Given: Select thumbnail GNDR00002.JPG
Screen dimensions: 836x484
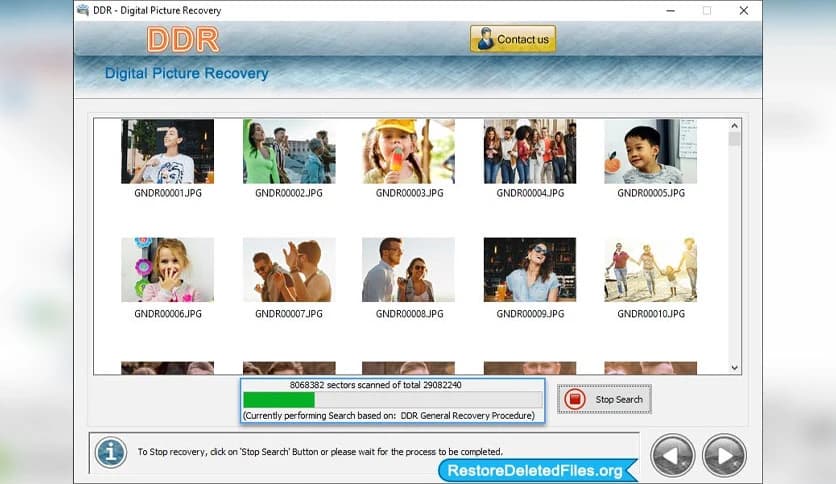Looking at the screenshot, I should coord(289,151).
